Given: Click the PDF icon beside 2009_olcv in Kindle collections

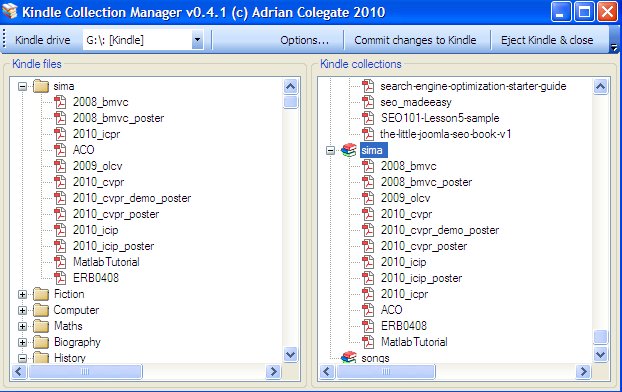Looking at the screenshot, I should tap(368, 198).
